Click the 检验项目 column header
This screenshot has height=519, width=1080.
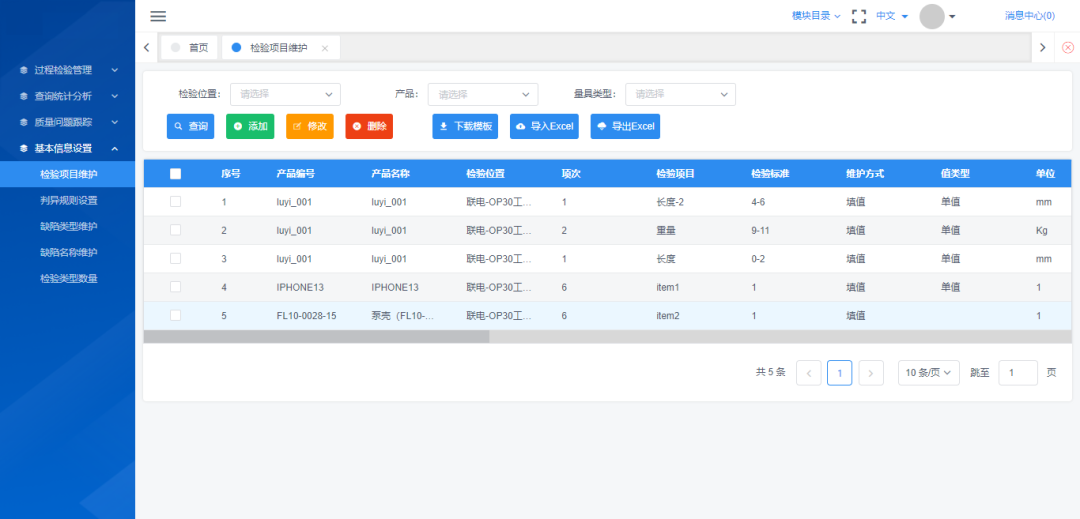(x=676, y=174)
